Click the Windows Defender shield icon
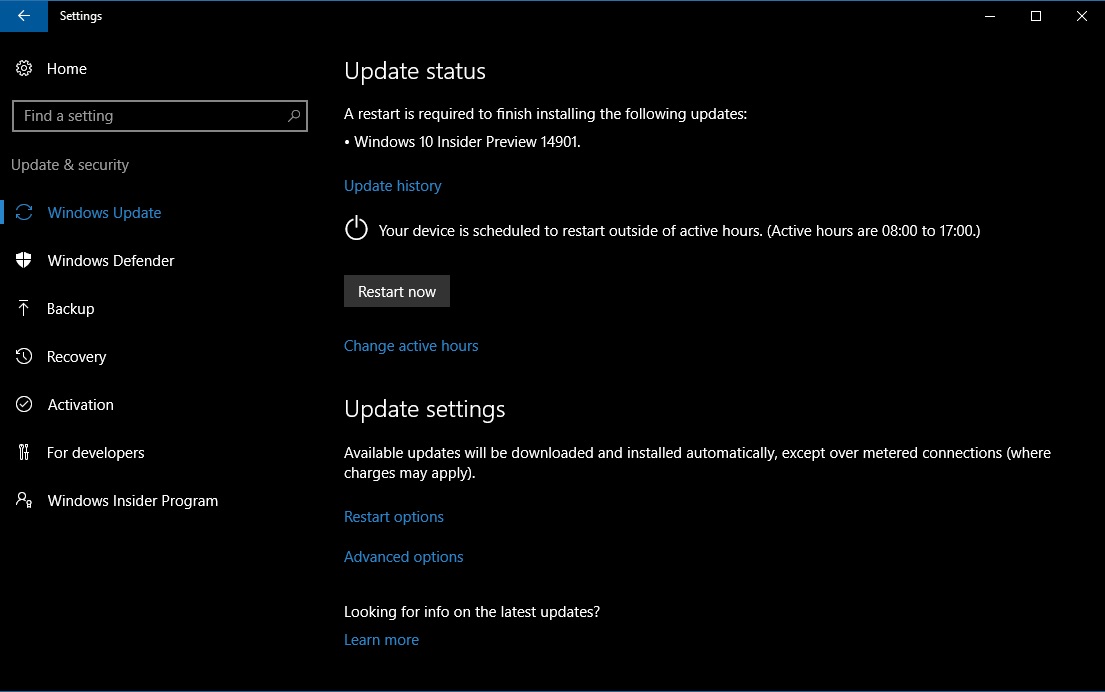The width and height of the screenshot is (1105, 692). point(24,260)
